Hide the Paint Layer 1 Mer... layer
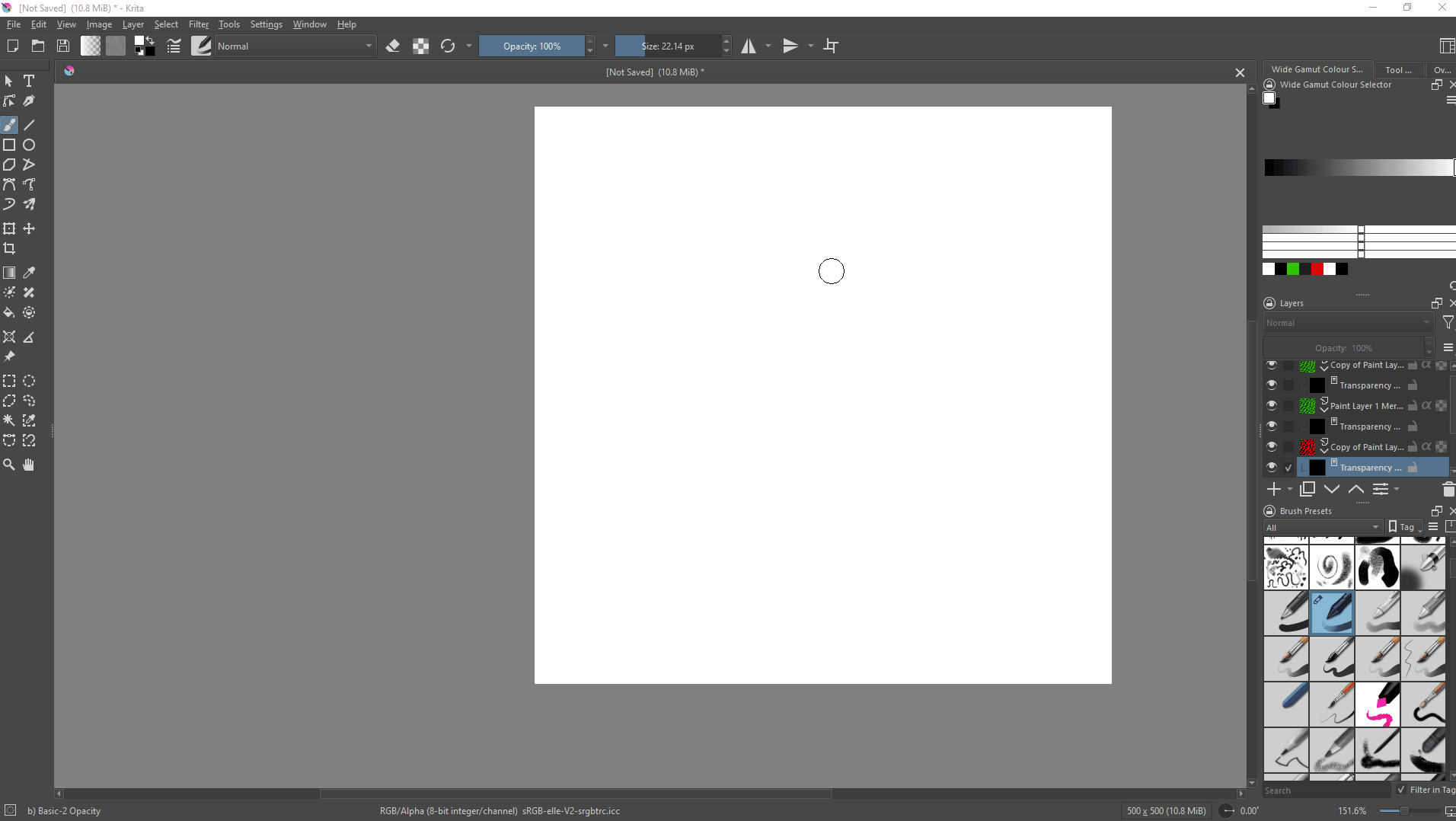Viewport: 1456px width, 821px height. [x=1272, y=405]
